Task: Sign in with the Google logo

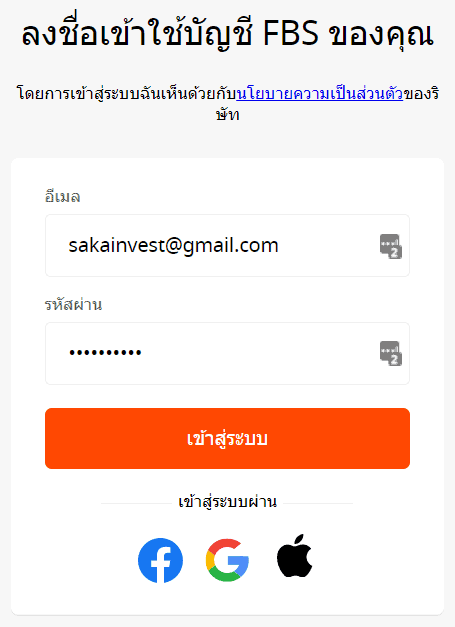Action: 228,560
